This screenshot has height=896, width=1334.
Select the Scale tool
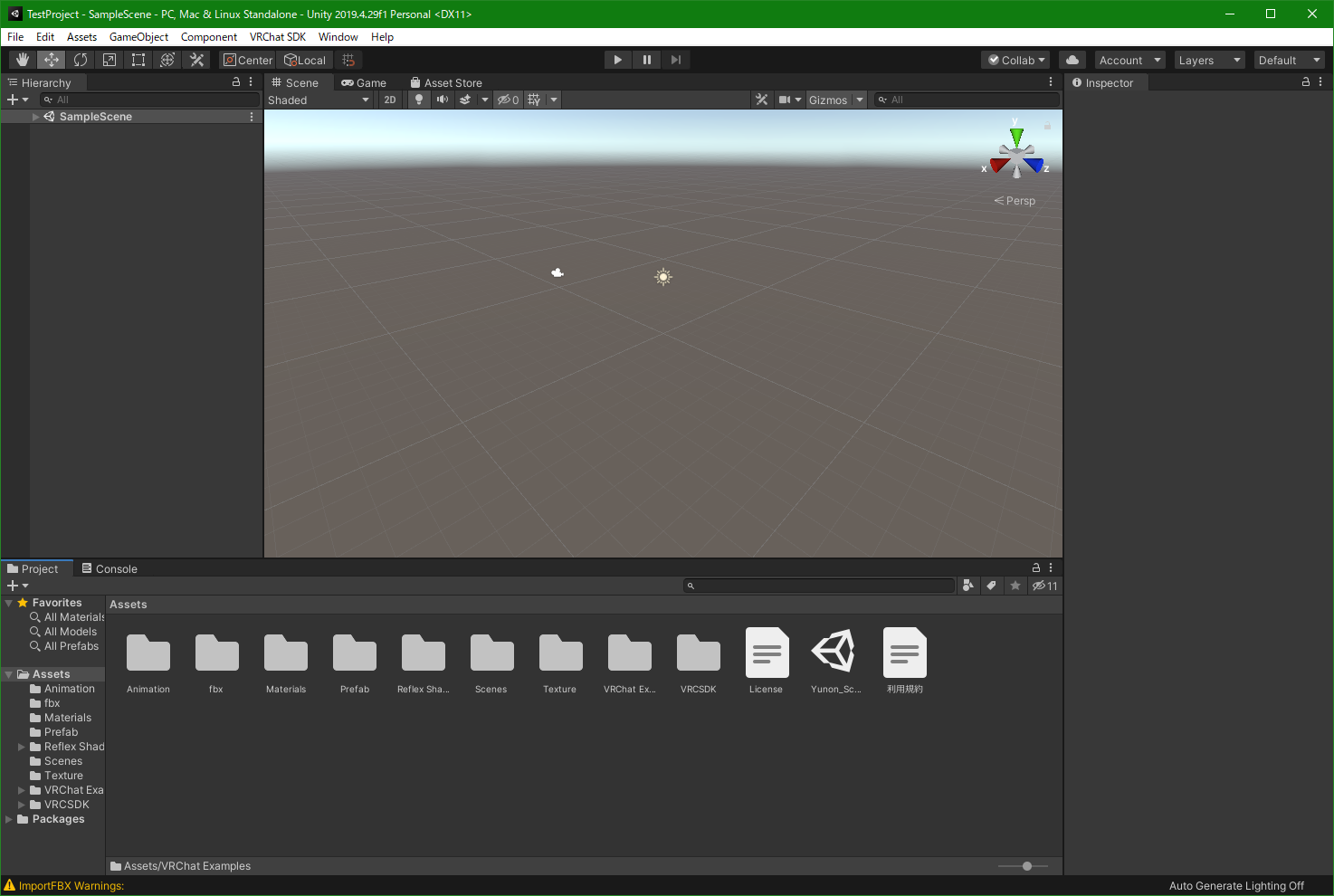click(x=110, y=60)
